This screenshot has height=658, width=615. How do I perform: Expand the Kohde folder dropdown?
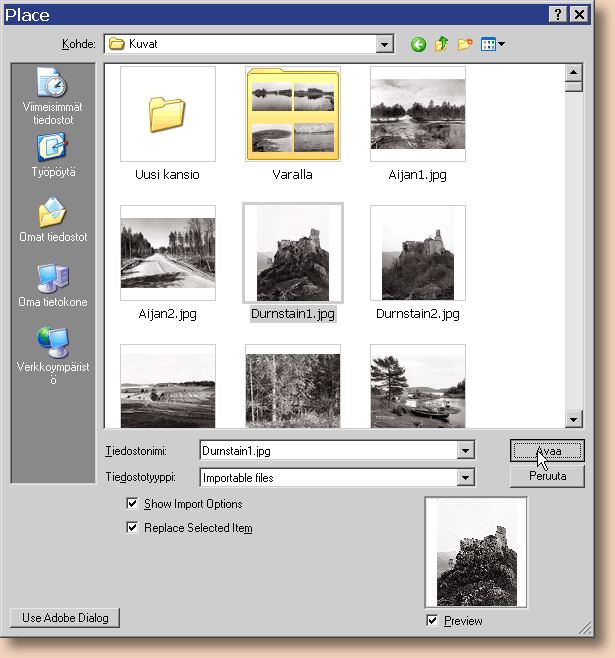385,44
